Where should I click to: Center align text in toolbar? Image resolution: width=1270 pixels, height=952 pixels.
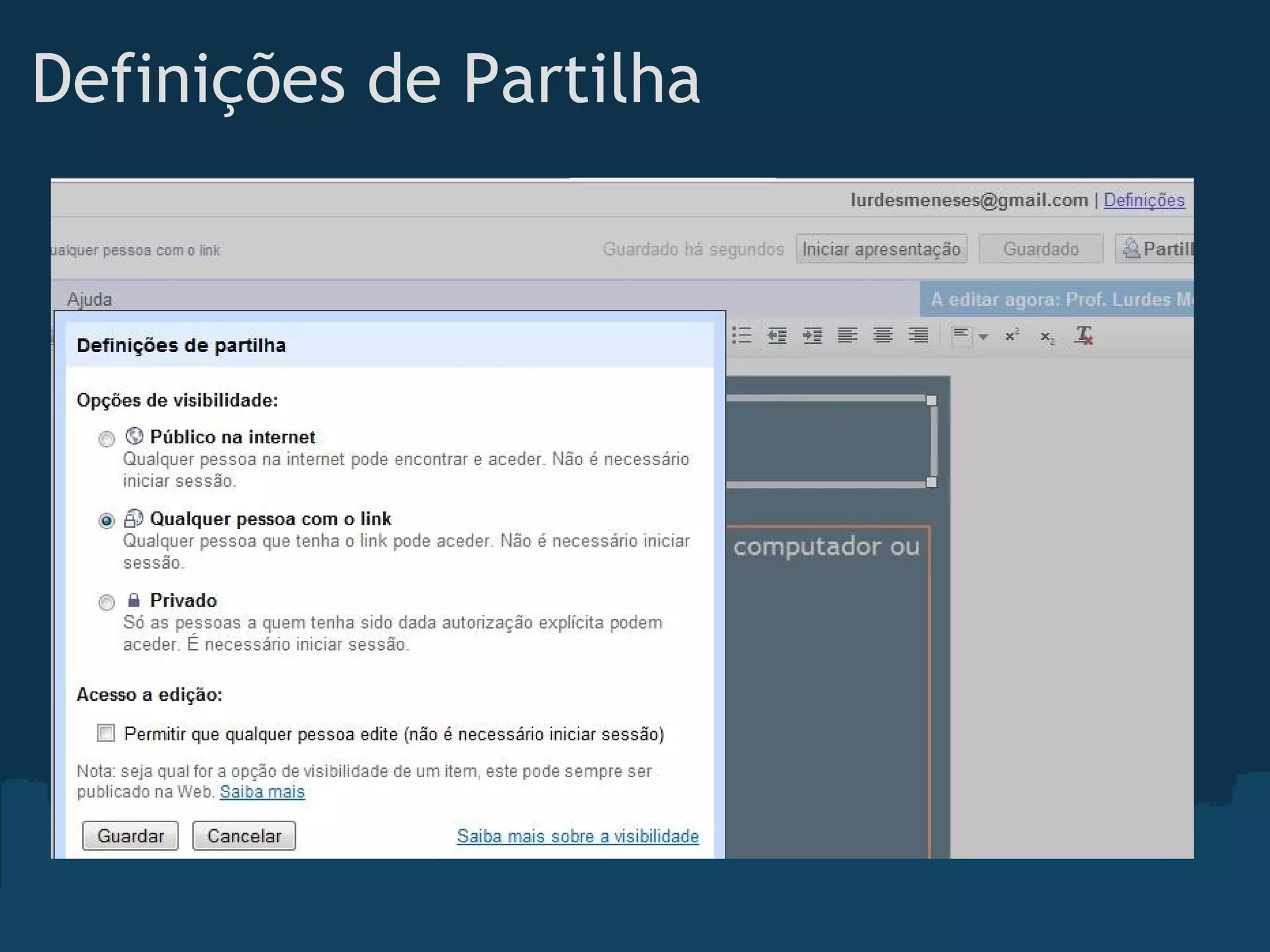[x=883, y=335]
